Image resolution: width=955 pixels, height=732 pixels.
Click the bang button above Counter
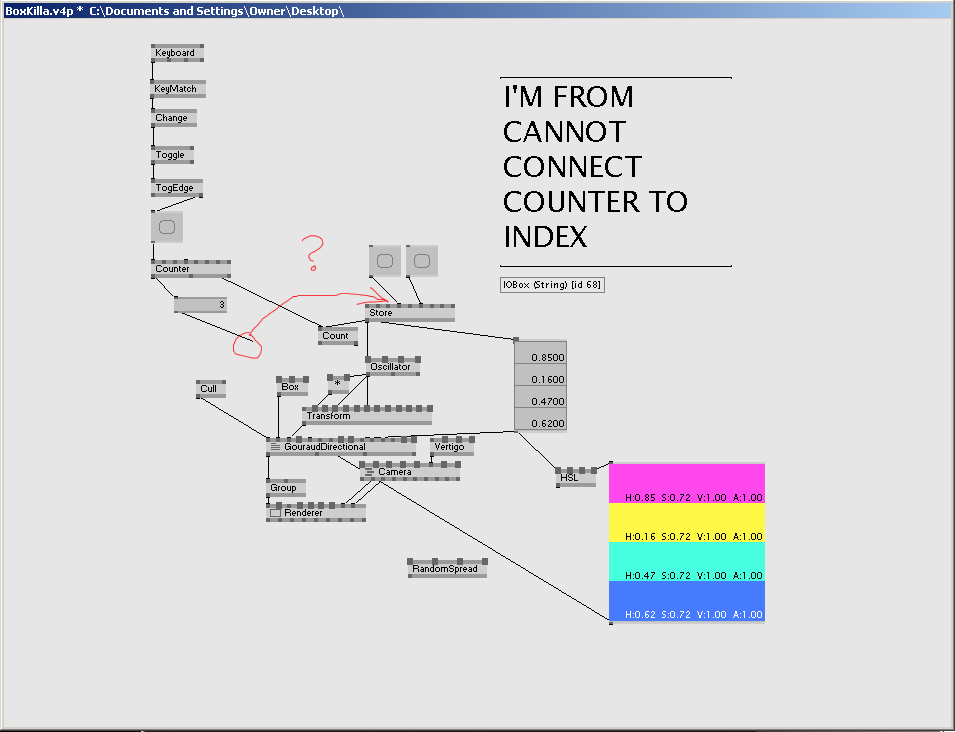pyautogui.click(x=167, y=227)
